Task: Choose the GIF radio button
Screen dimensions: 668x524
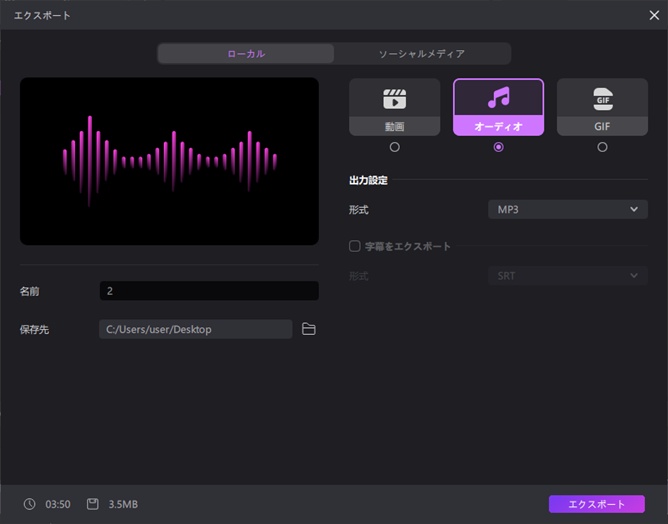Action: point(602,147)
